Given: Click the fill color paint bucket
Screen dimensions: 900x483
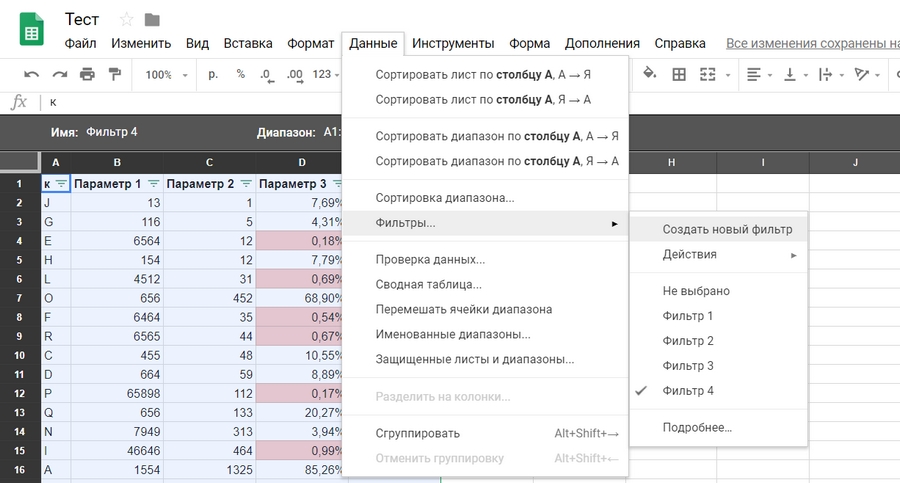Looking at the screenshot, I should [x=649, y=74].
